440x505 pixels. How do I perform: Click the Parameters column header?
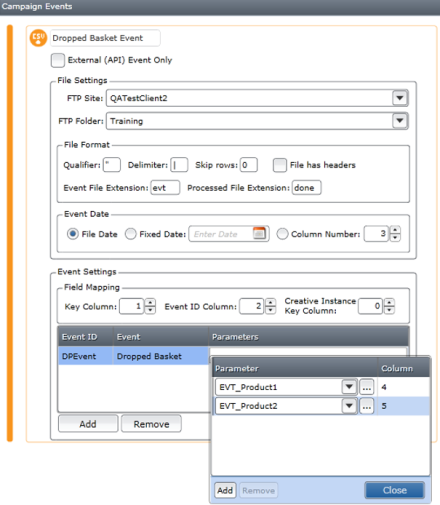235,337
